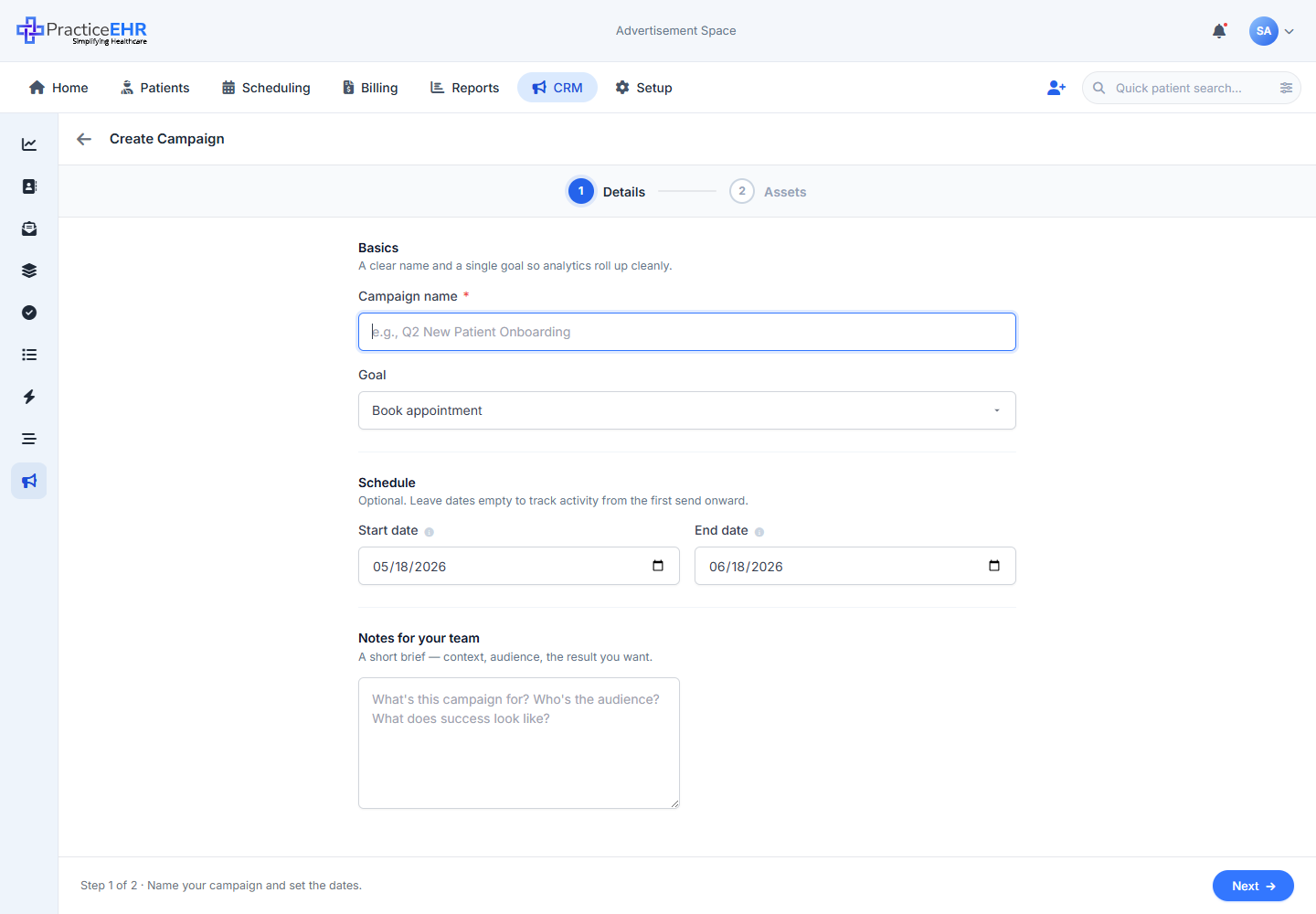The image size is (1316, 914).
Task: Focus the quick patient search field
Action: pos(1192,88)
